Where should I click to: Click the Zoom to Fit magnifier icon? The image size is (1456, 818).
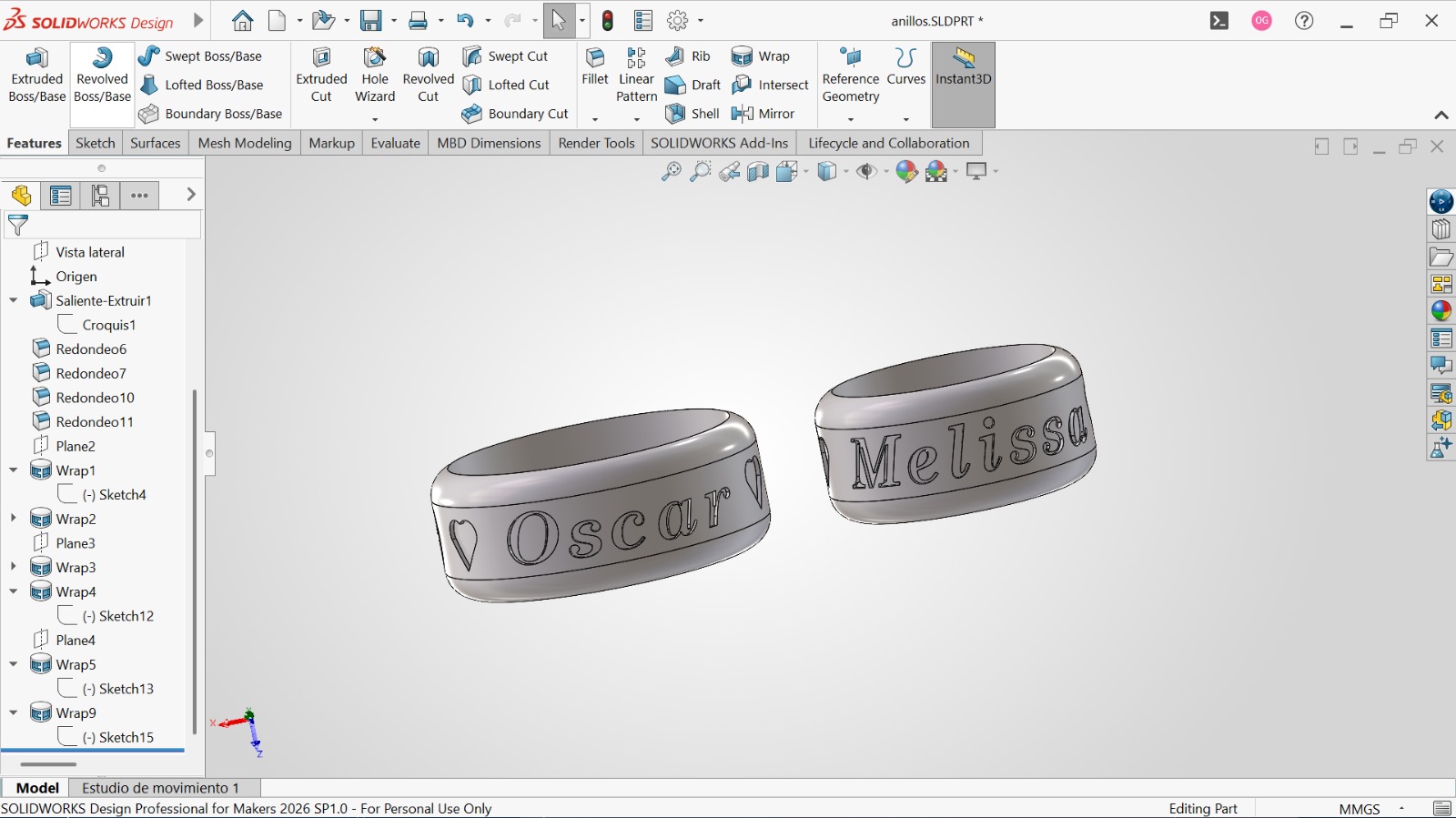[x=671, y=171]
